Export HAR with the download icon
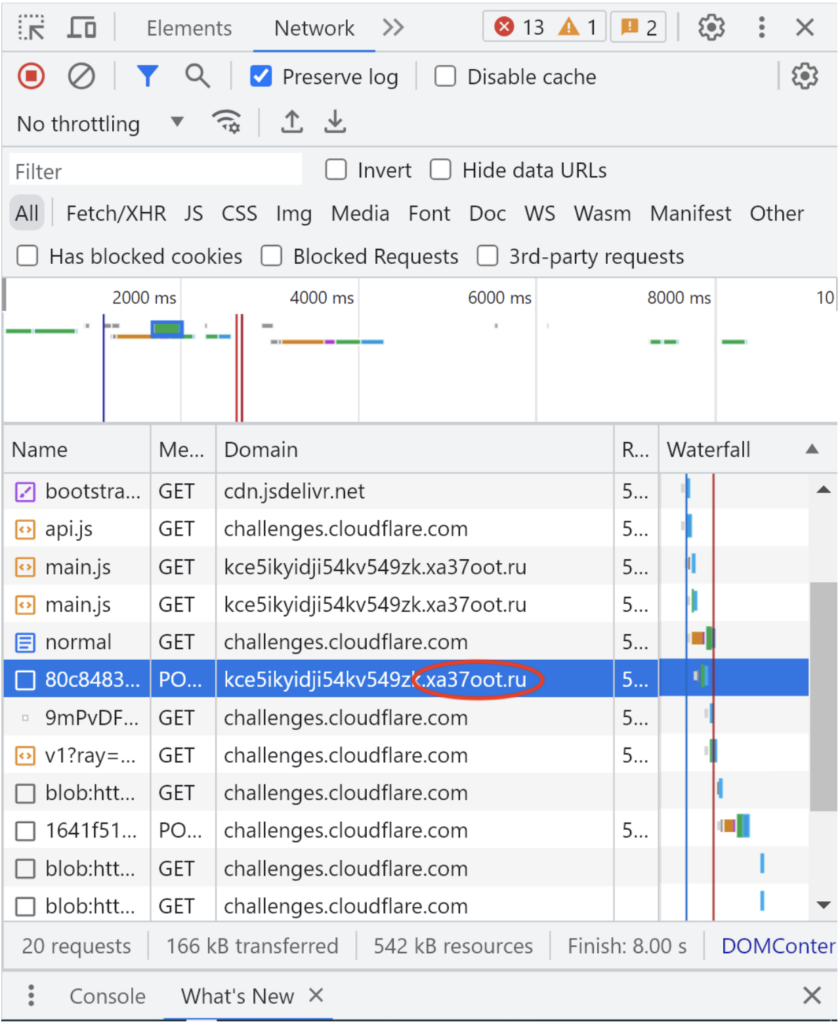The width and height of the screenshot is (840, 1024). (x=335, y=122)
